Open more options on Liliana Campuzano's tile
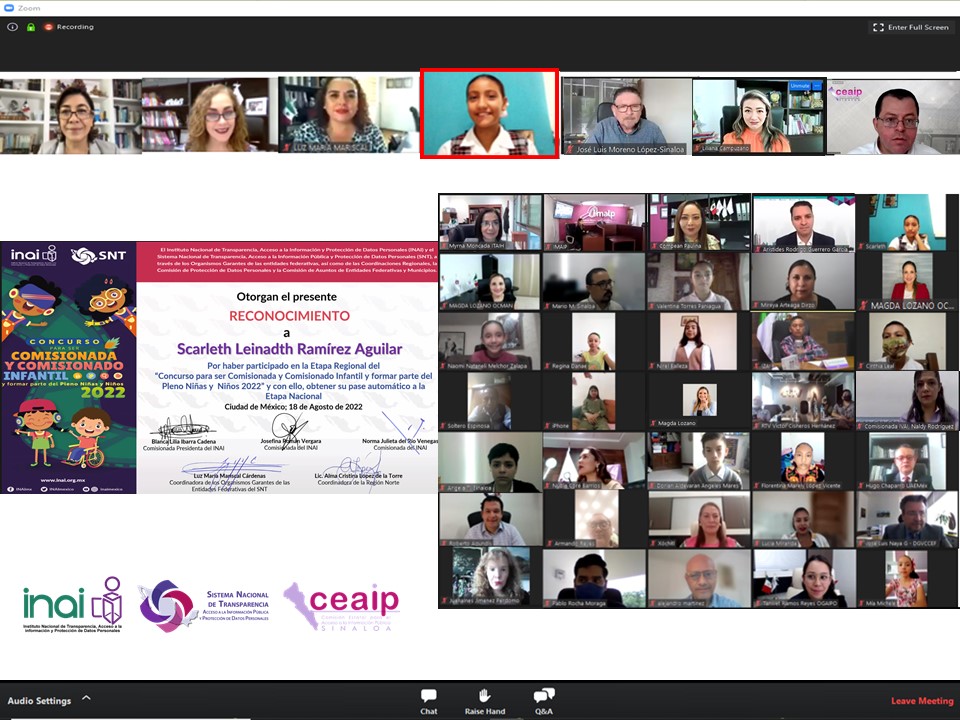 pyautogui.click(x=817, y=86)
